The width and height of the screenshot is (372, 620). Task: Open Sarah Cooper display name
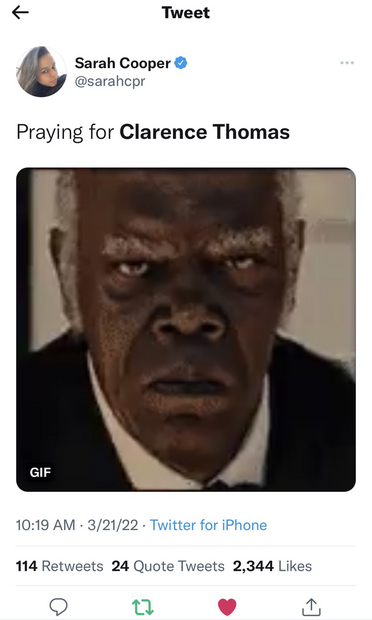point(123,63)
